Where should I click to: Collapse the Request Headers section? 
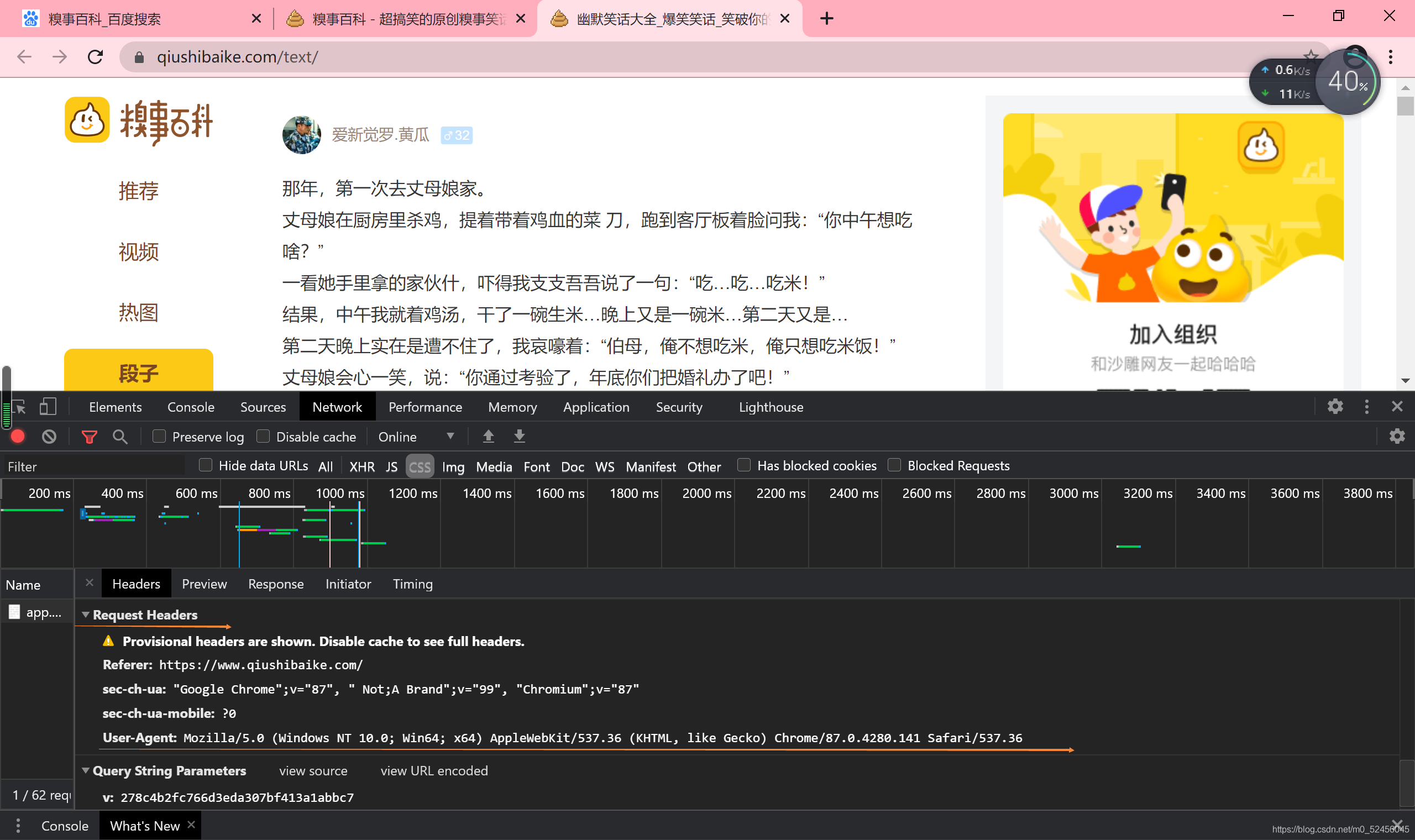click(x=86, y=615)
